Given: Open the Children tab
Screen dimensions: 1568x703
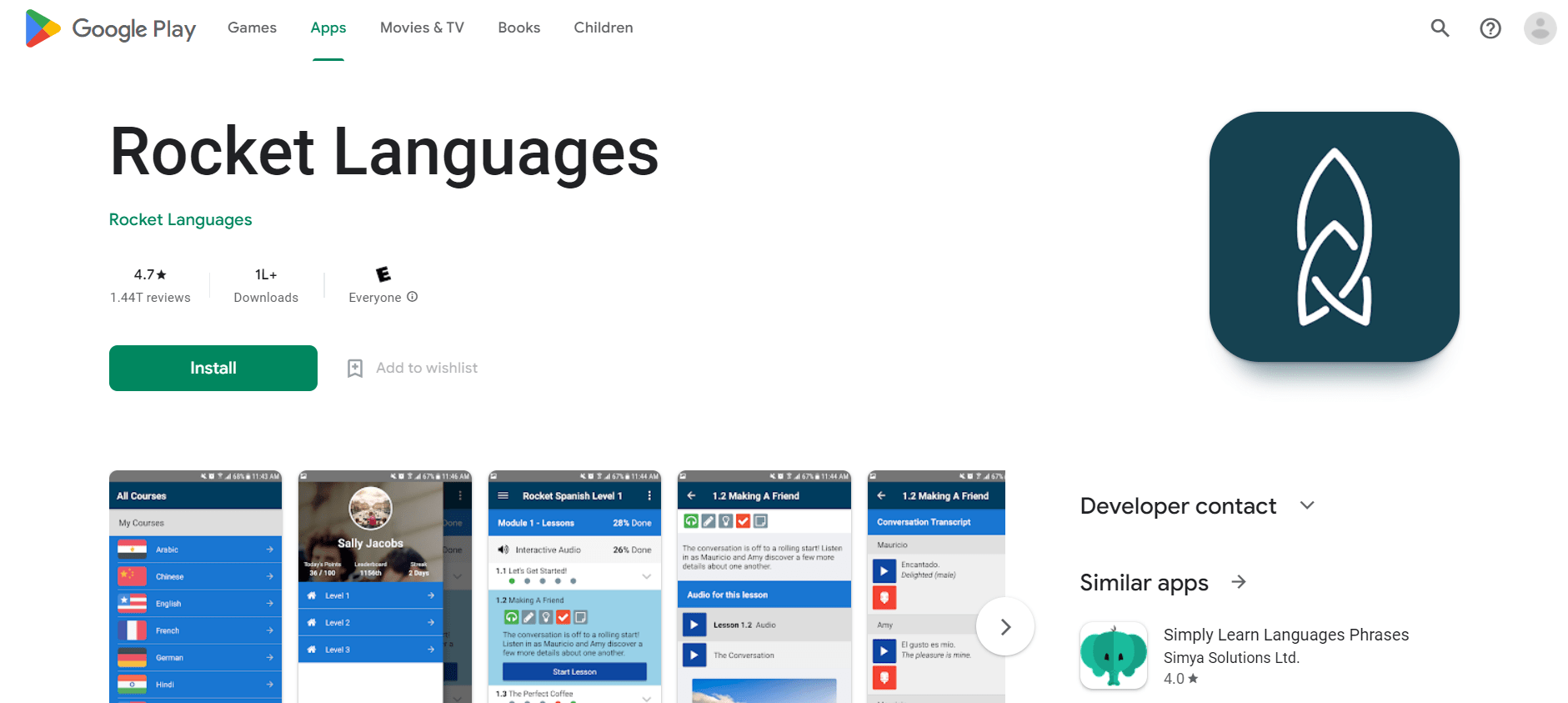Looking at the screenshot, I should (x=604, y=28).
